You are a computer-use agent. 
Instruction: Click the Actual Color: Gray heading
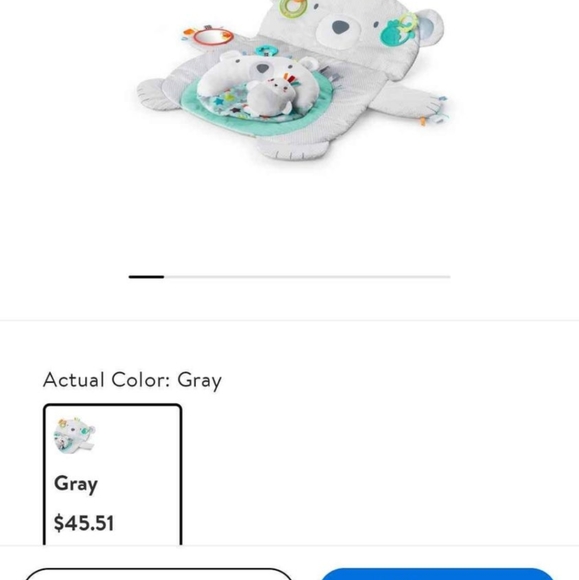pyautogui.click(x=132, y=380)
